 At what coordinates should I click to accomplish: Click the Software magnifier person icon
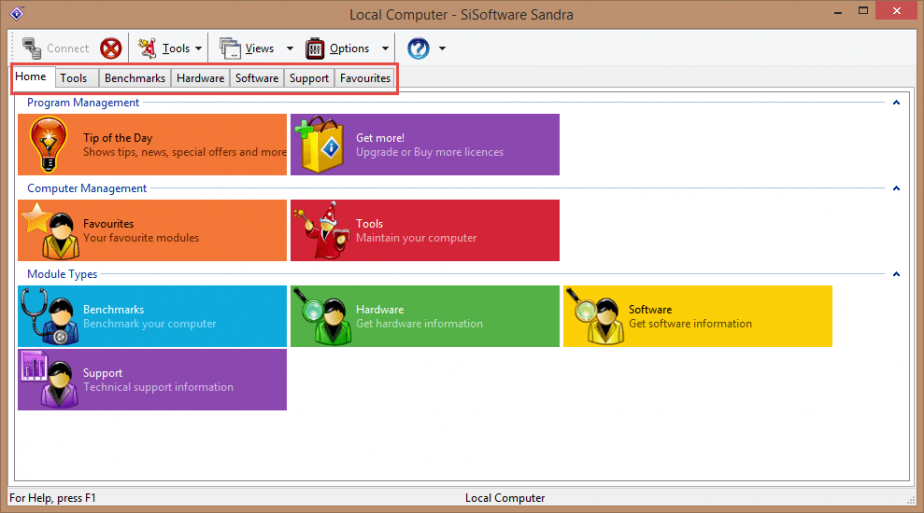coord(595,316)
